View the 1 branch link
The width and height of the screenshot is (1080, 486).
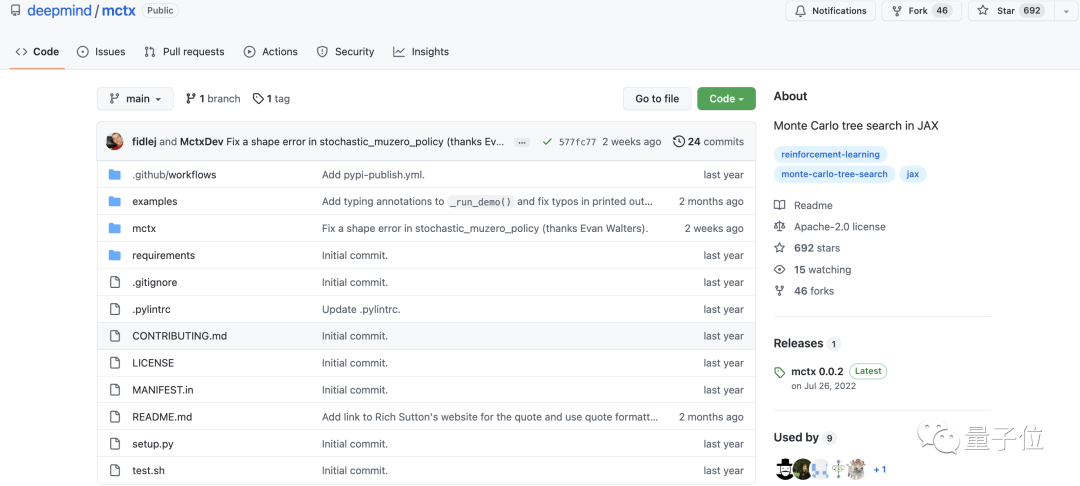213,98
